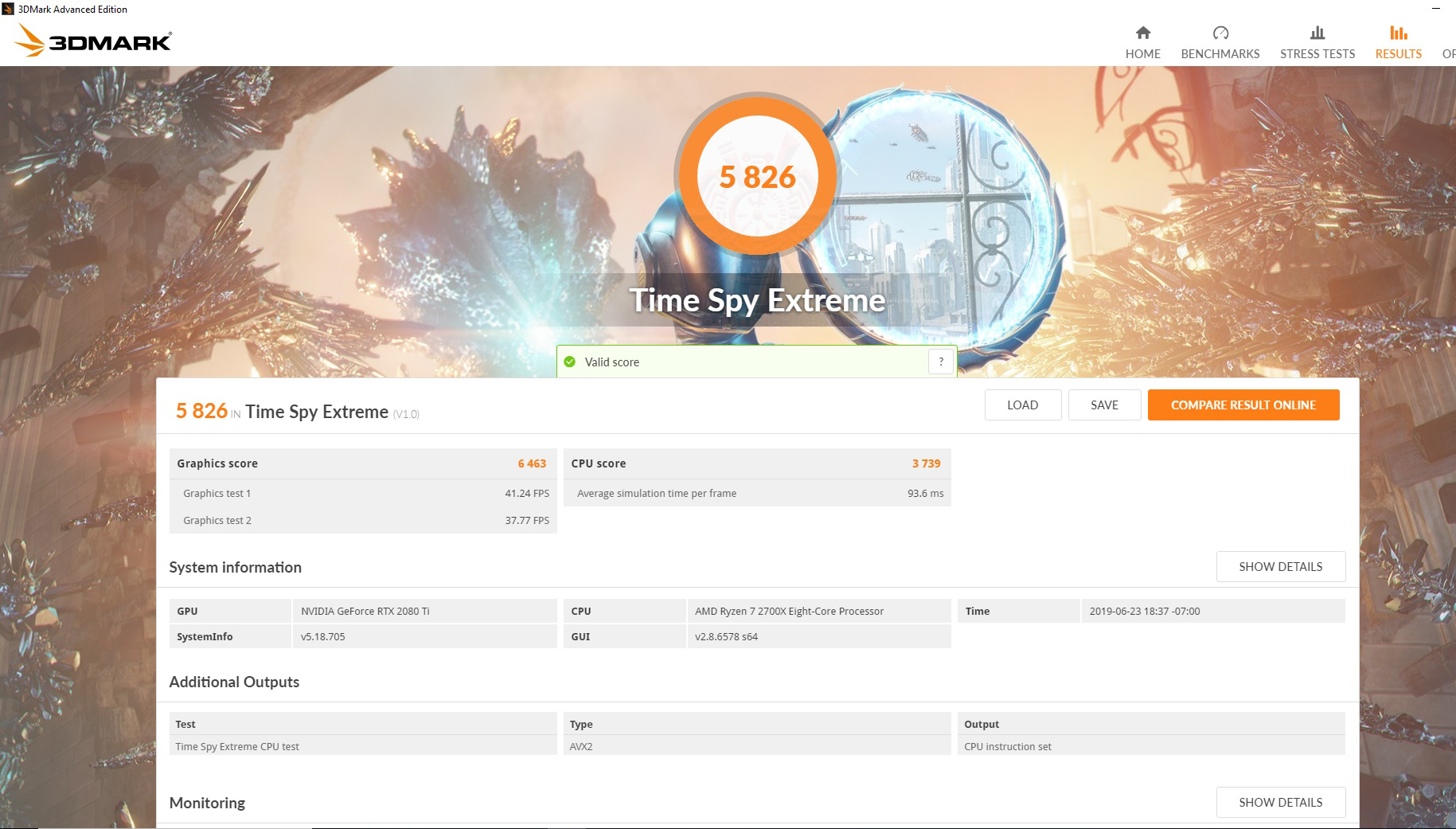Click COMPARE RESULT ONLINE

(1243, 405)
